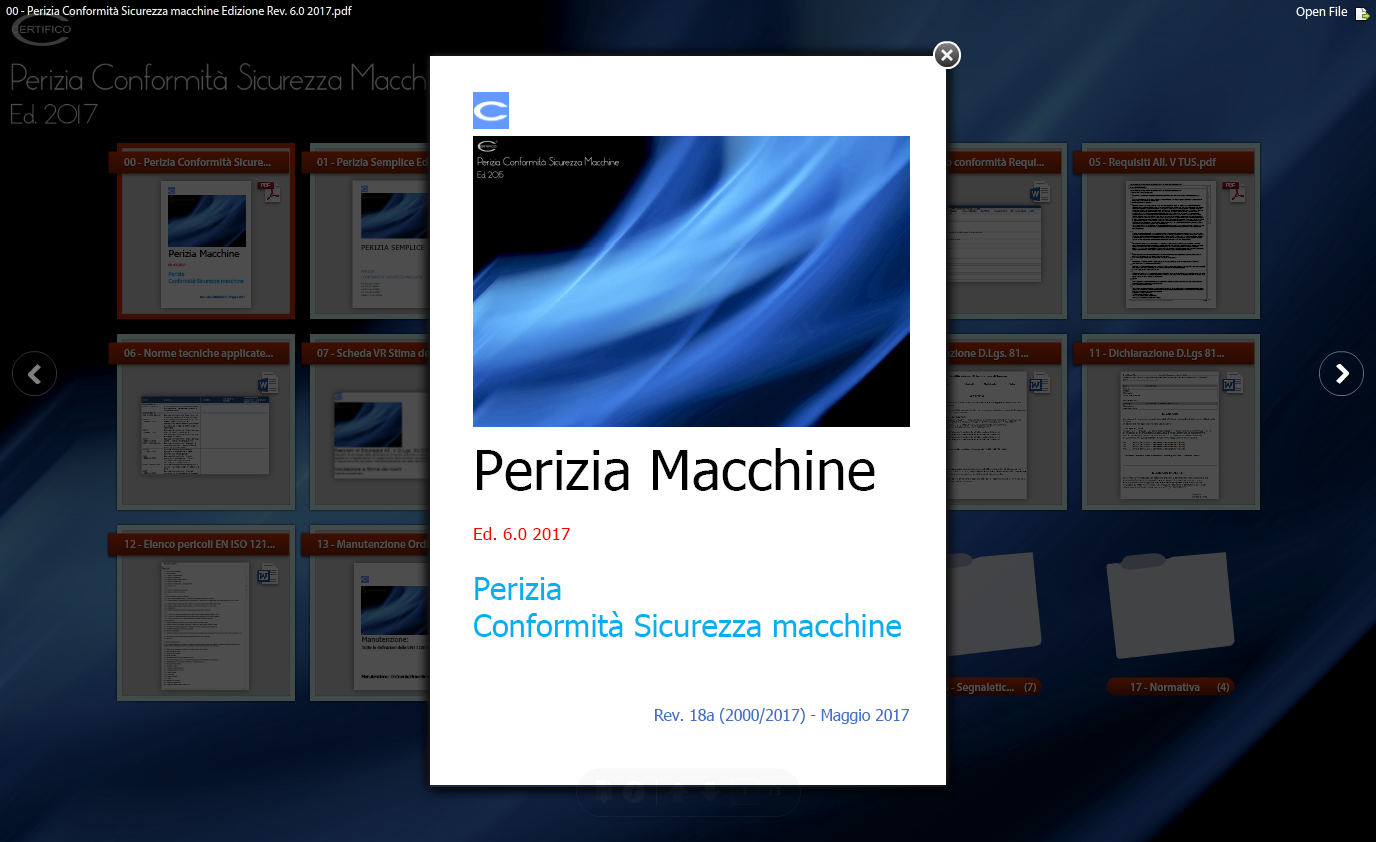Screen dimensions: 1376x842
Task: Click Word icon on 11 - Dichiarazione card
Action: [1233, 383]
